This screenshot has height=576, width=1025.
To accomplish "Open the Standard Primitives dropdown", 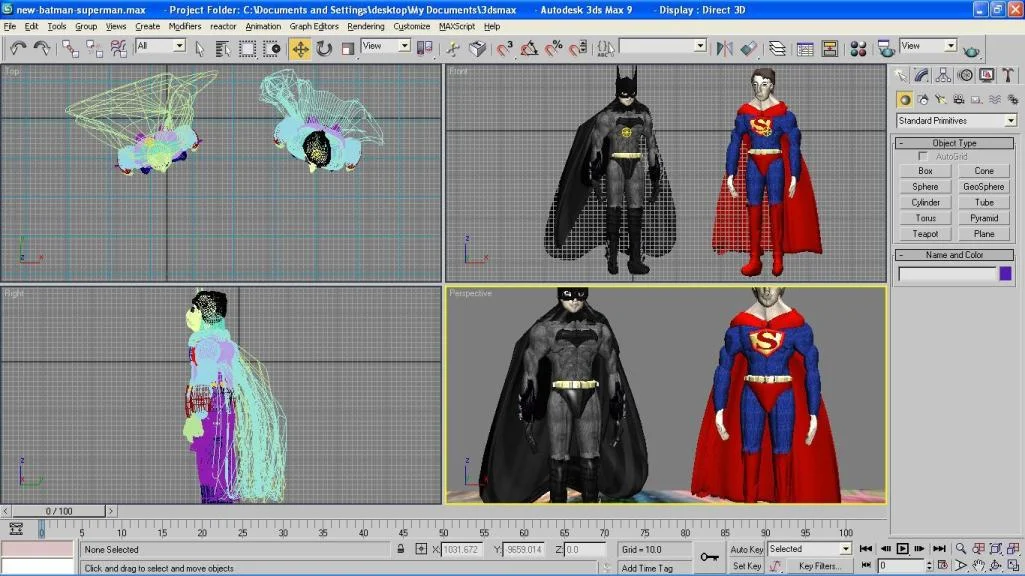I will 956,120.
